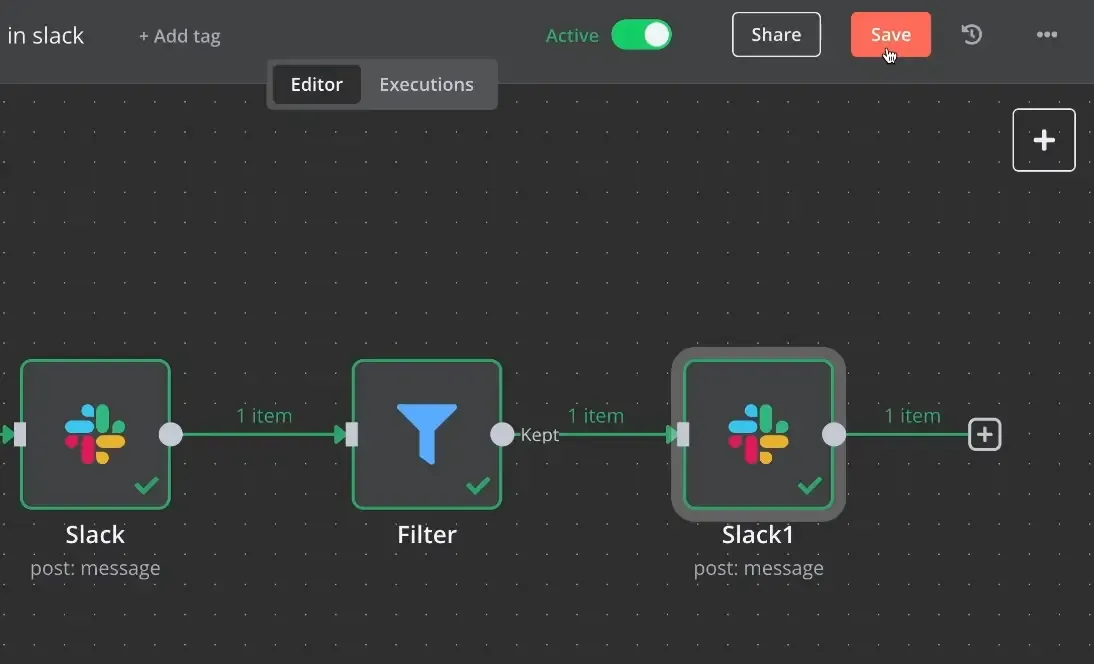Click the "1 item" connection between Slack and Filter
This screenshot has width=1094, height=664.
(264, 416)
